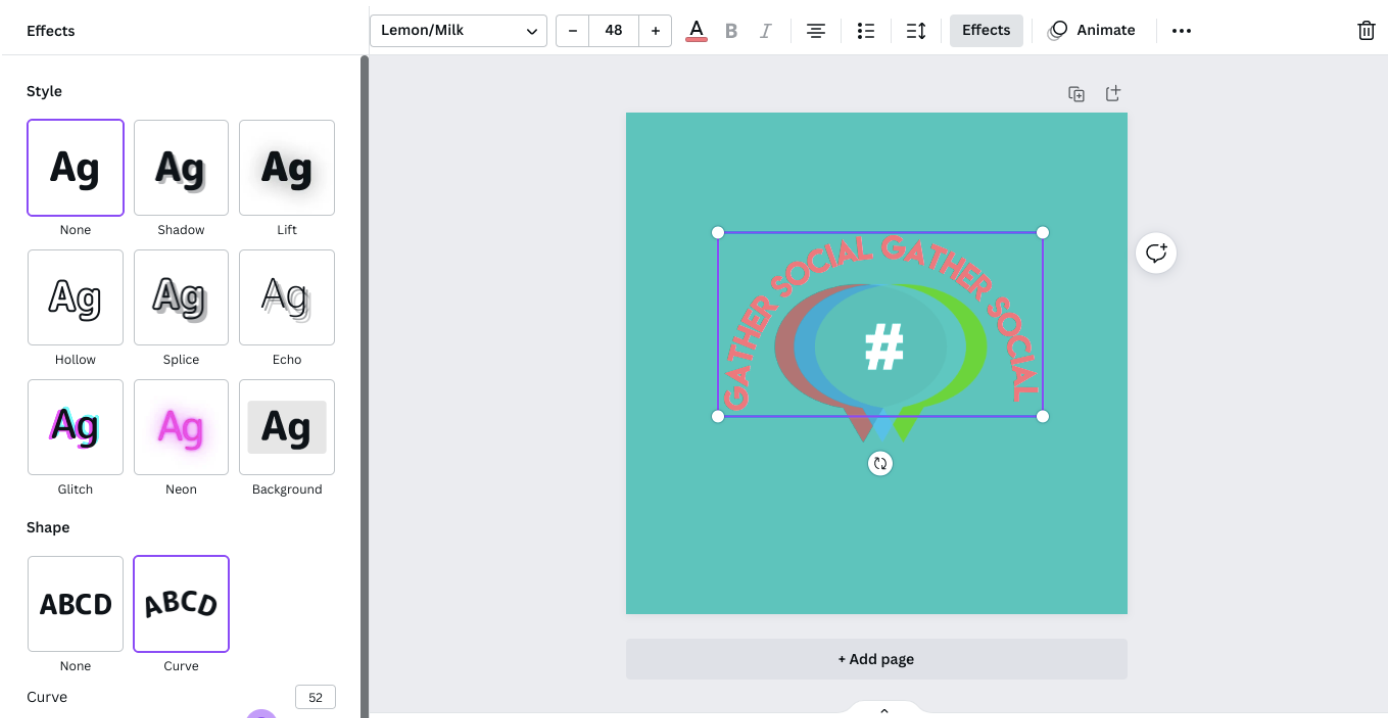Apply the Echo text style

point(287,298)
